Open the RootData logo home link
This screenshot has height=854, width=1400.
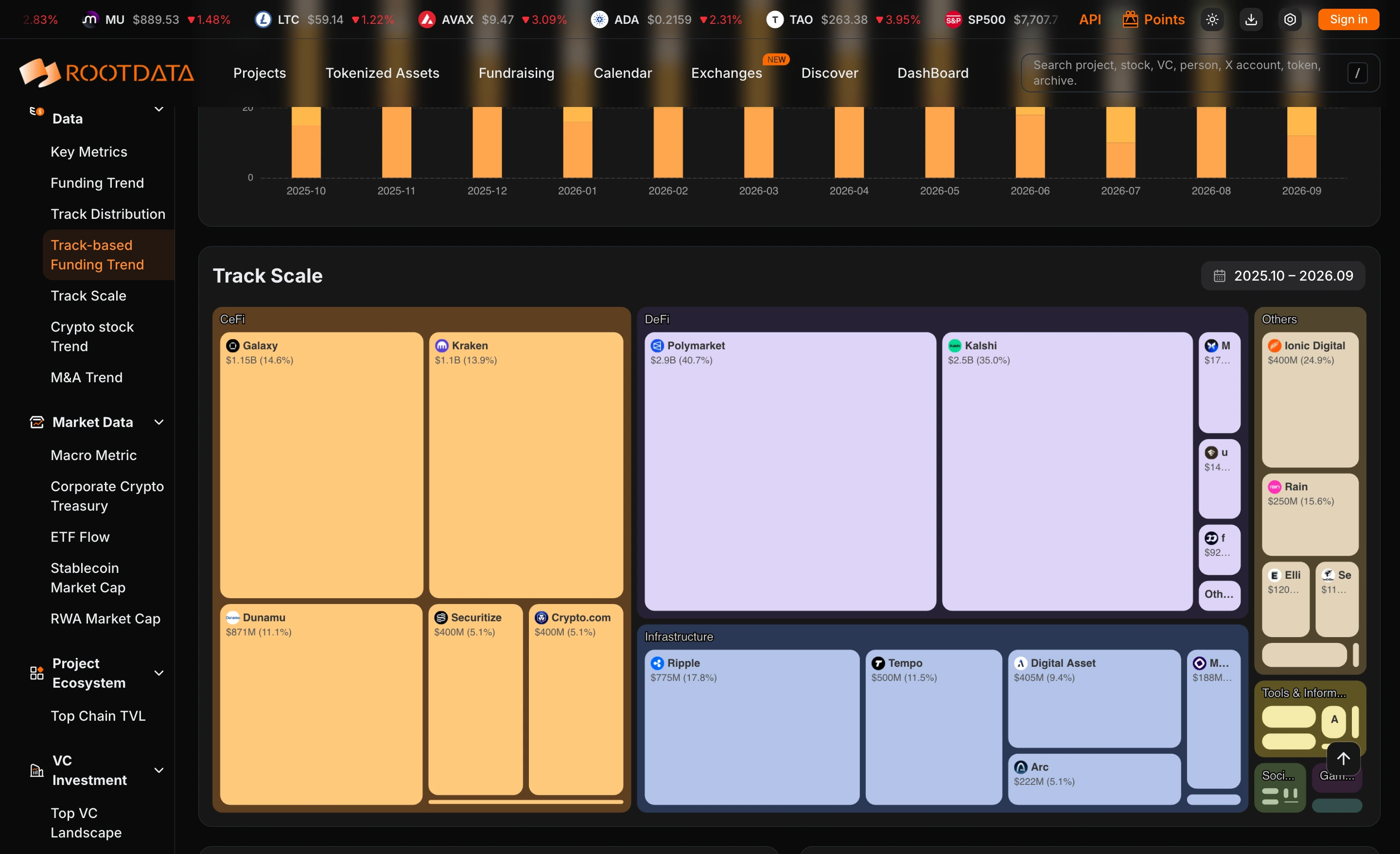pos(106,73)
